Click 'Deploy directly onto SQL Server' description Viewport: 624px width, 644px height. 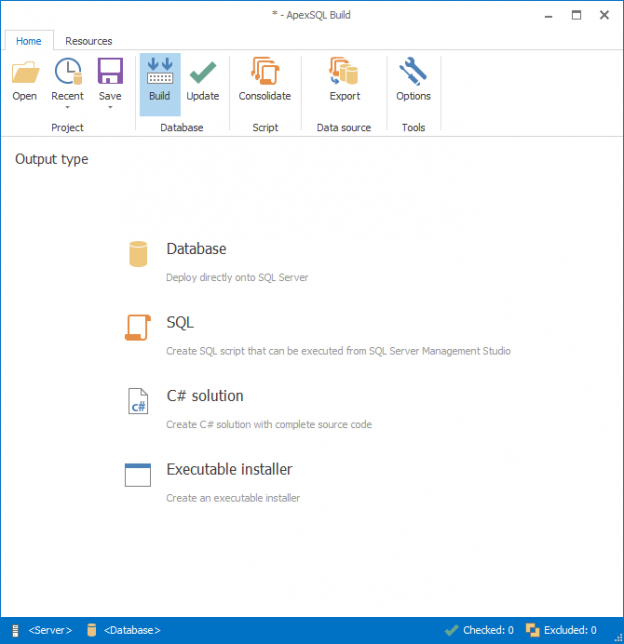coord(237,278)
